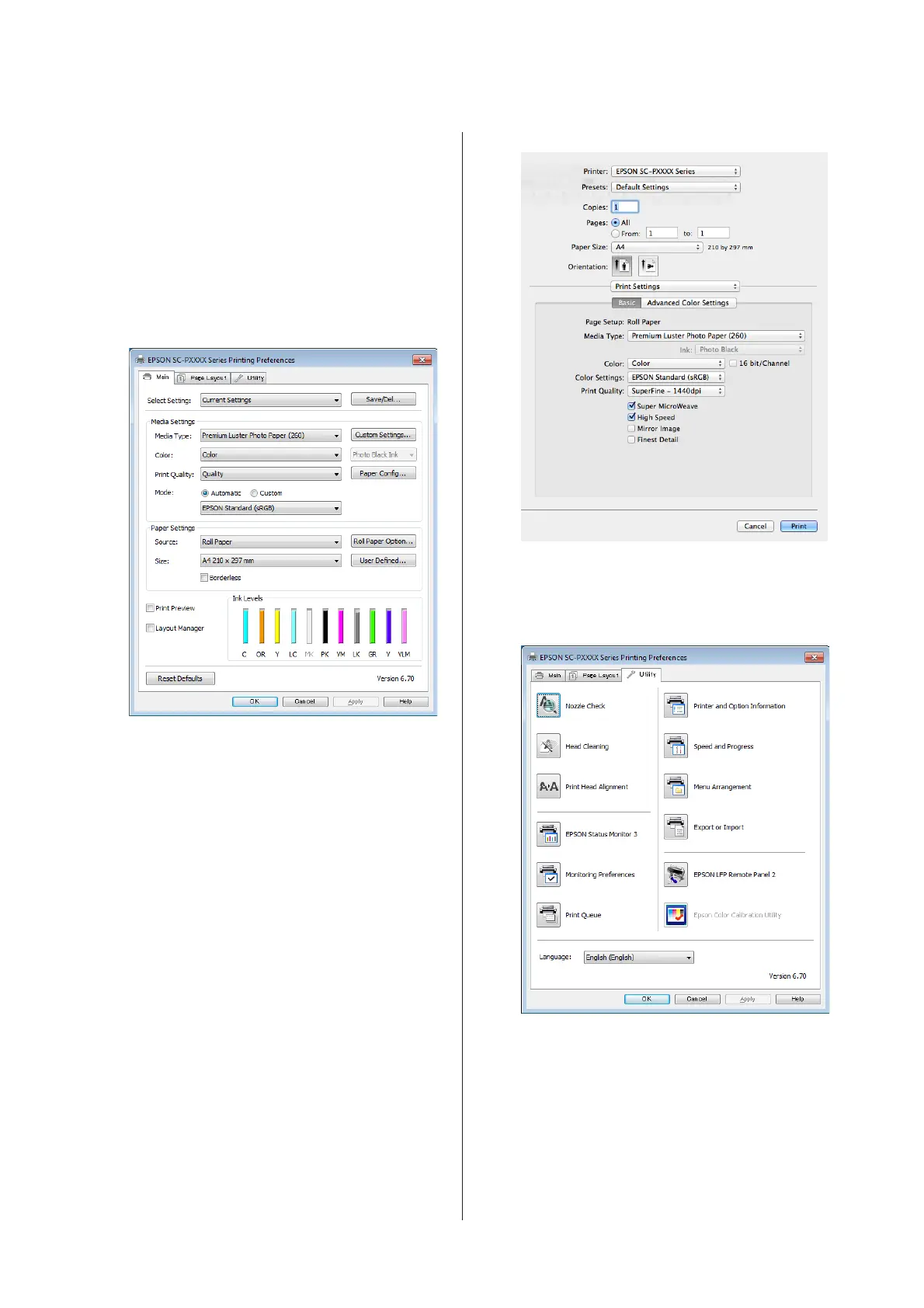Select landscape orientation icon in Print dialog
924x1308 pixels.
[648, 266]
